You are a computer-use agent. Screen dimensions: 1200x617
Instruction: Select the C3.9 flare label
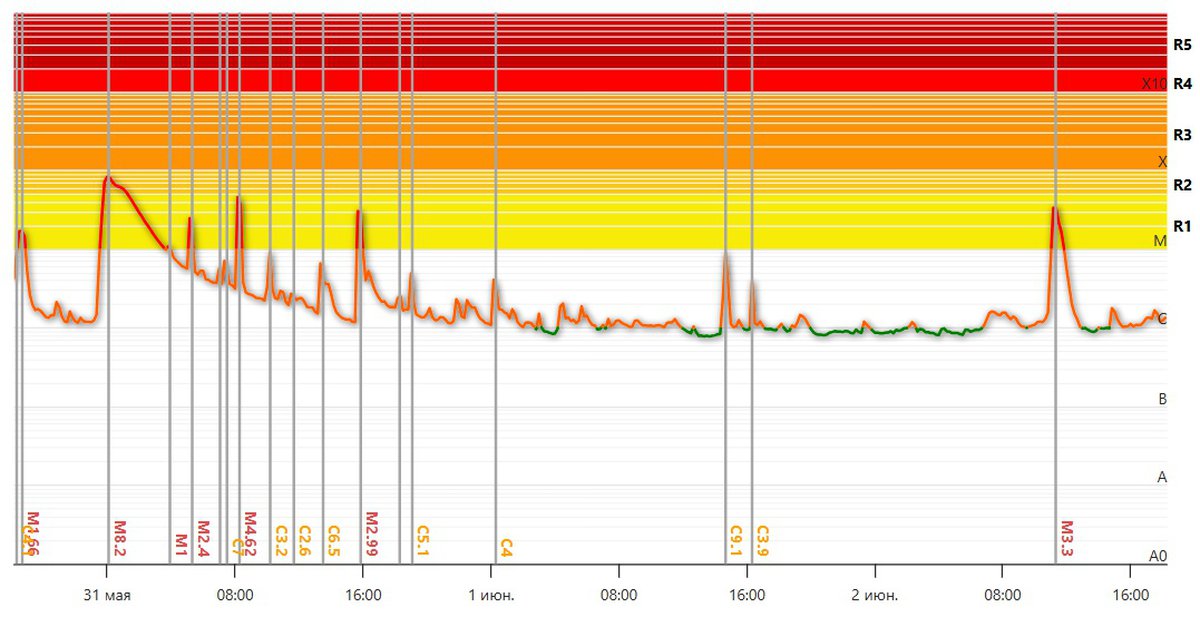pyautogui.click(x=763, y=541)
